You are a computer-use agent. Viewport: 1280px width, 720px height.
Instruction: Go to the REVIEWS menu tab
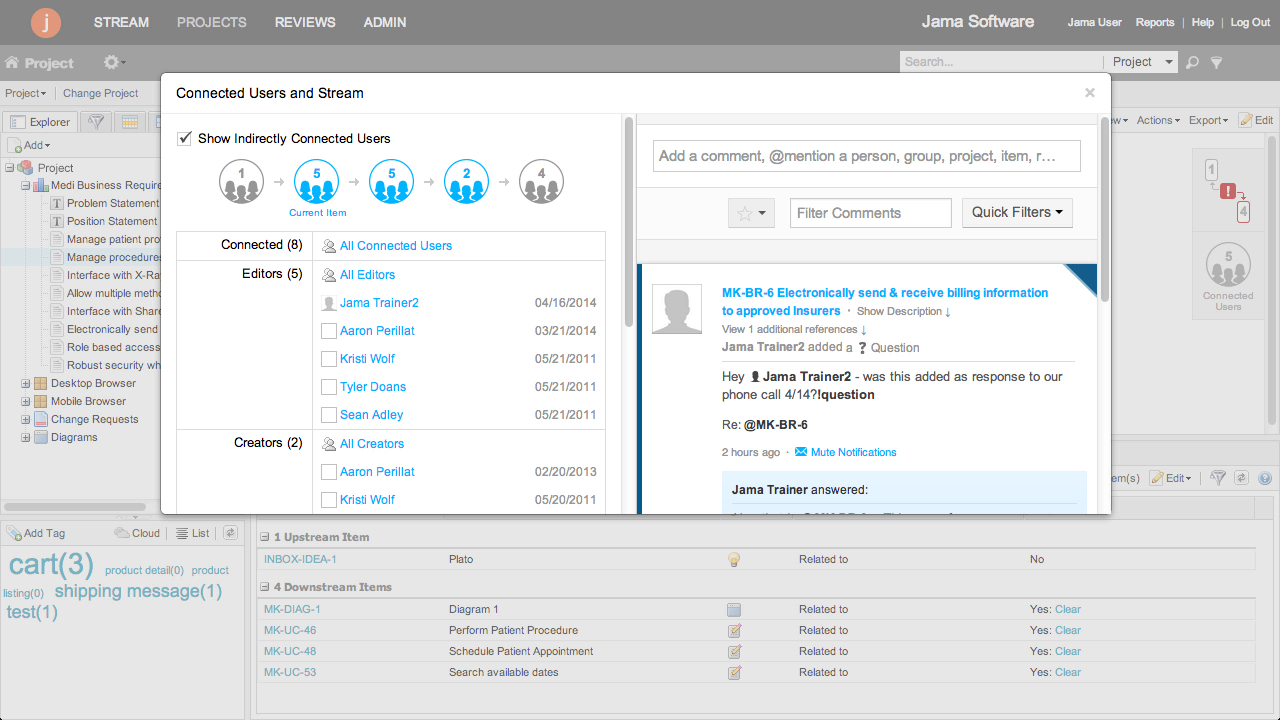305,22
